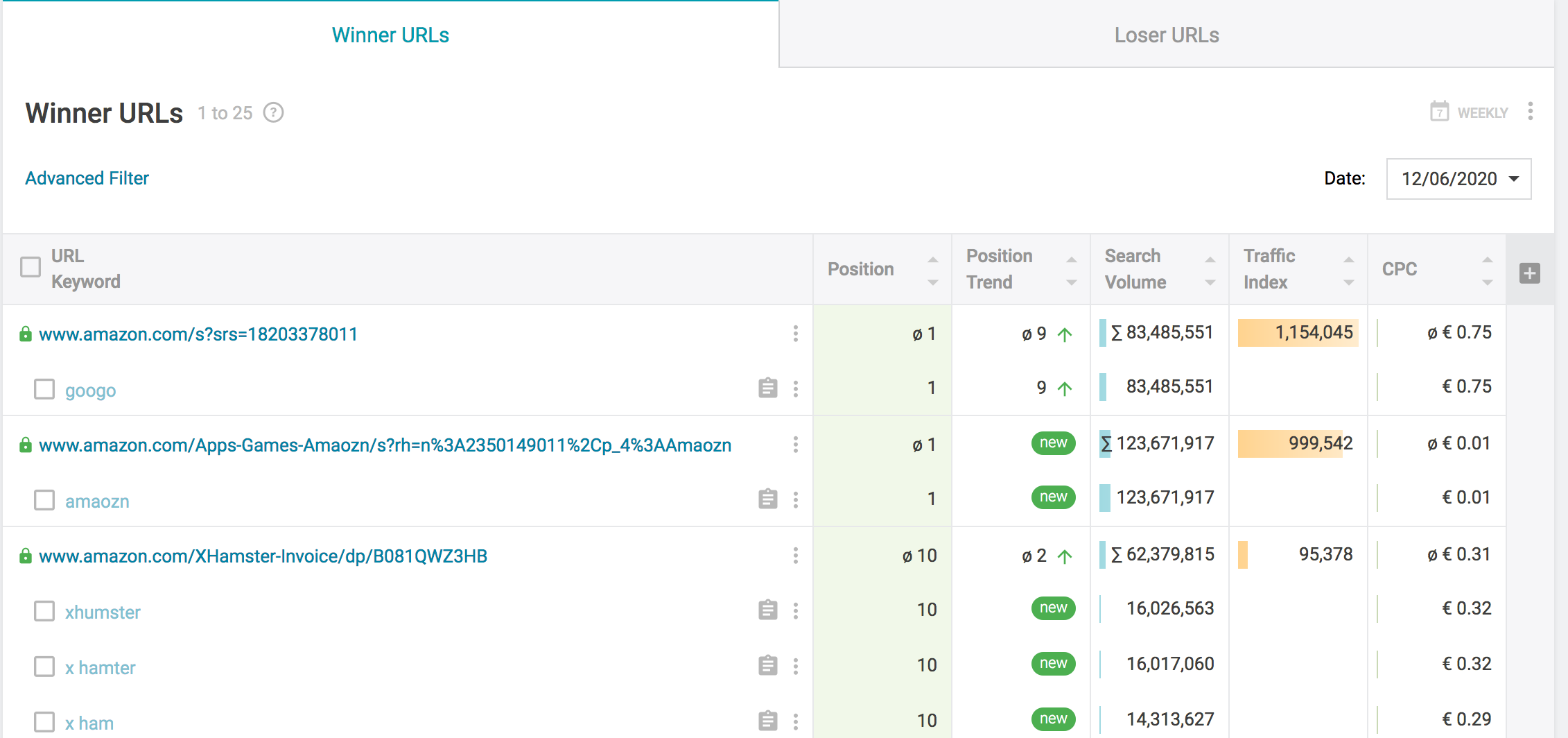Click the WEEKLY label
Screen dimensions: 1568x738
(x=1483, y=113)
